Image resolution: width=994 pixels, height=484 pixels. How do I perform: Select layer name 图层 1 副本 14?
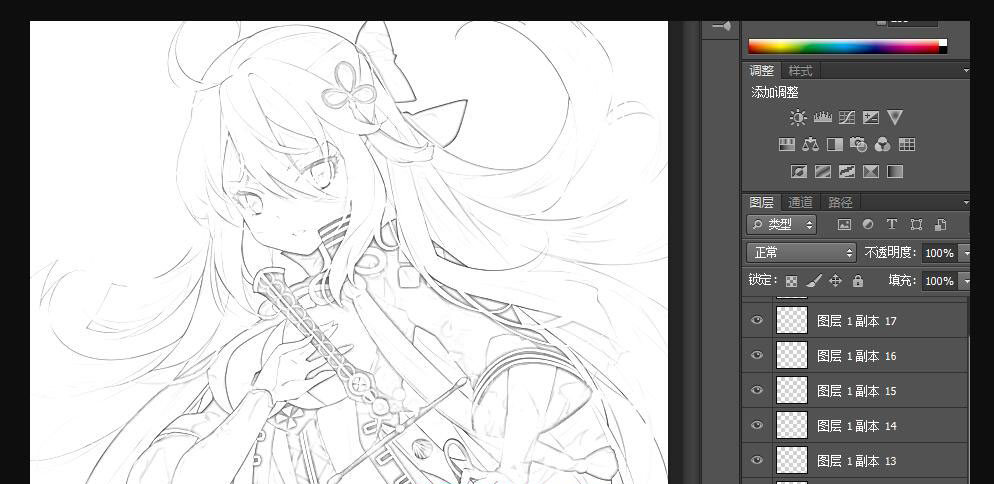856,426
